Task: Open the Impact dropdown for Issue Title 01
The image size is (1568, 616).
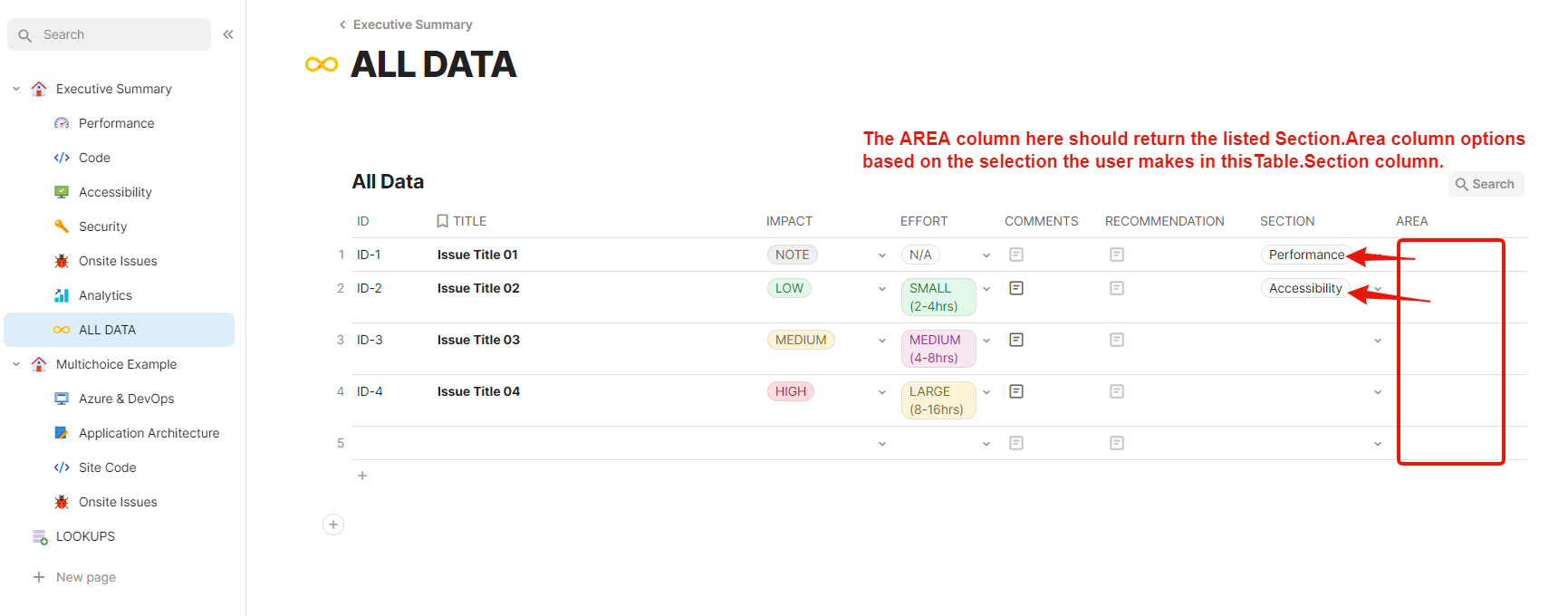Action: click(882, 255)
